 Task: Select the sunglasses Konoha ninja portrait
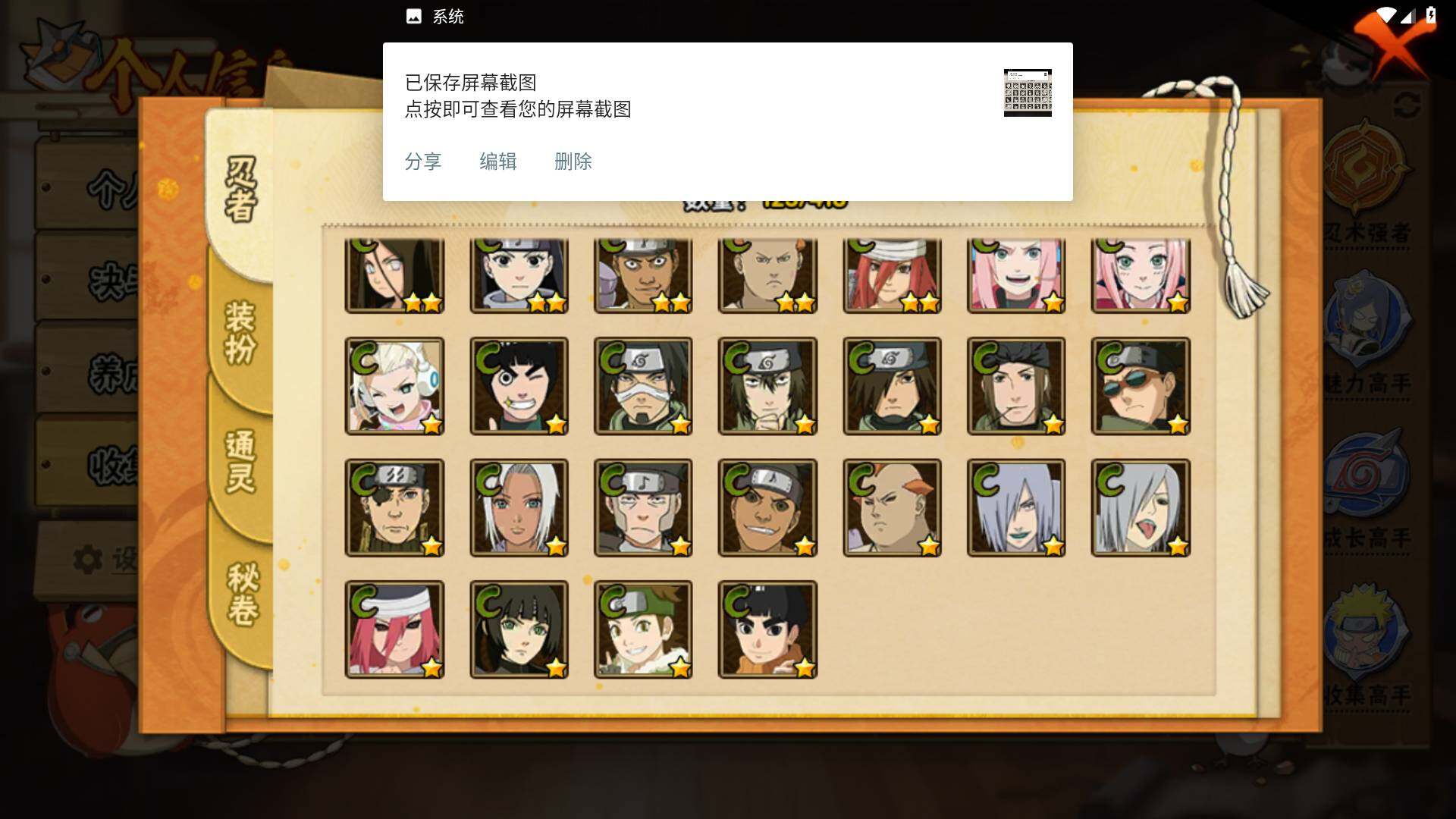pos(1141,386)
